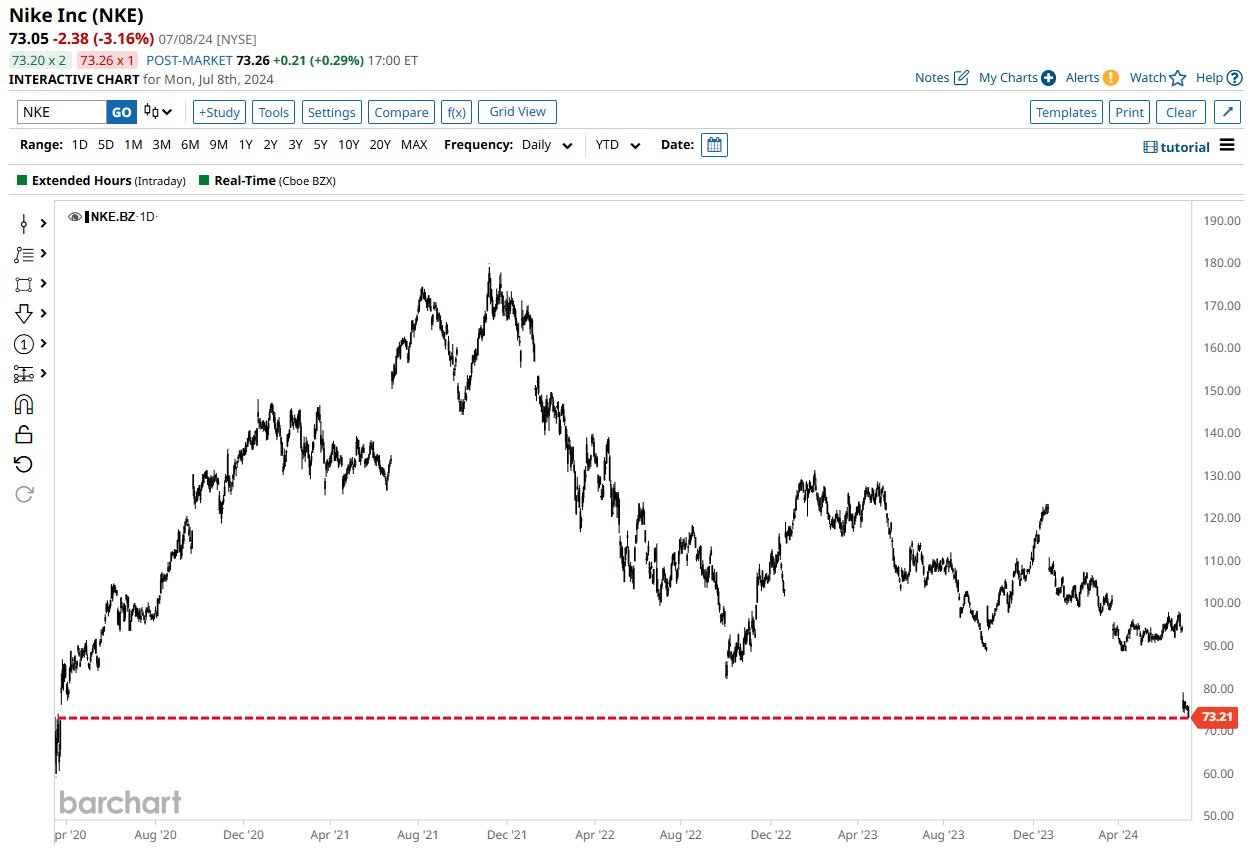Click the Clear button

tap(1181, 112)
